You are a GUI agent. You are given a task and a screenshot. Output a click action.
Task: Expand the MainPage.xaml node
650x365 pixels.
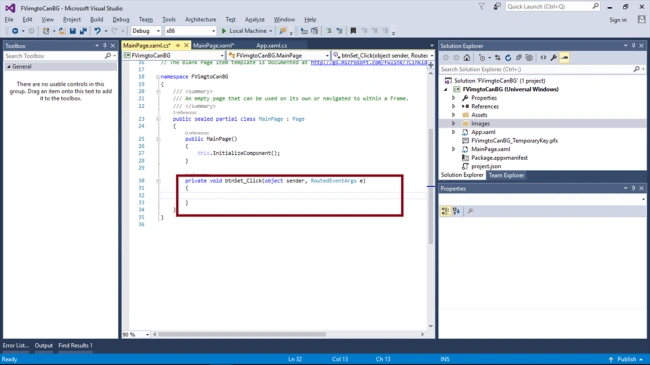tap(454, 149)
